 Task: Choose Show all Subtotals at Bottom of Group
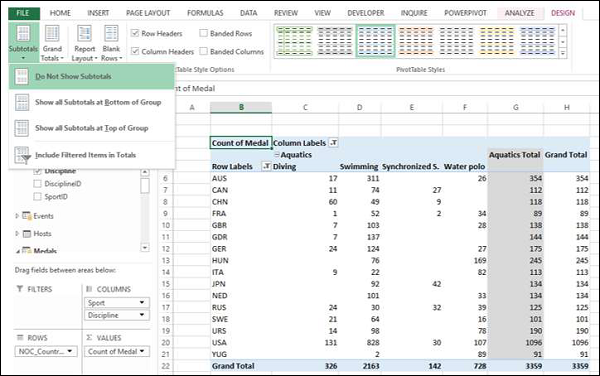point(92,103)
